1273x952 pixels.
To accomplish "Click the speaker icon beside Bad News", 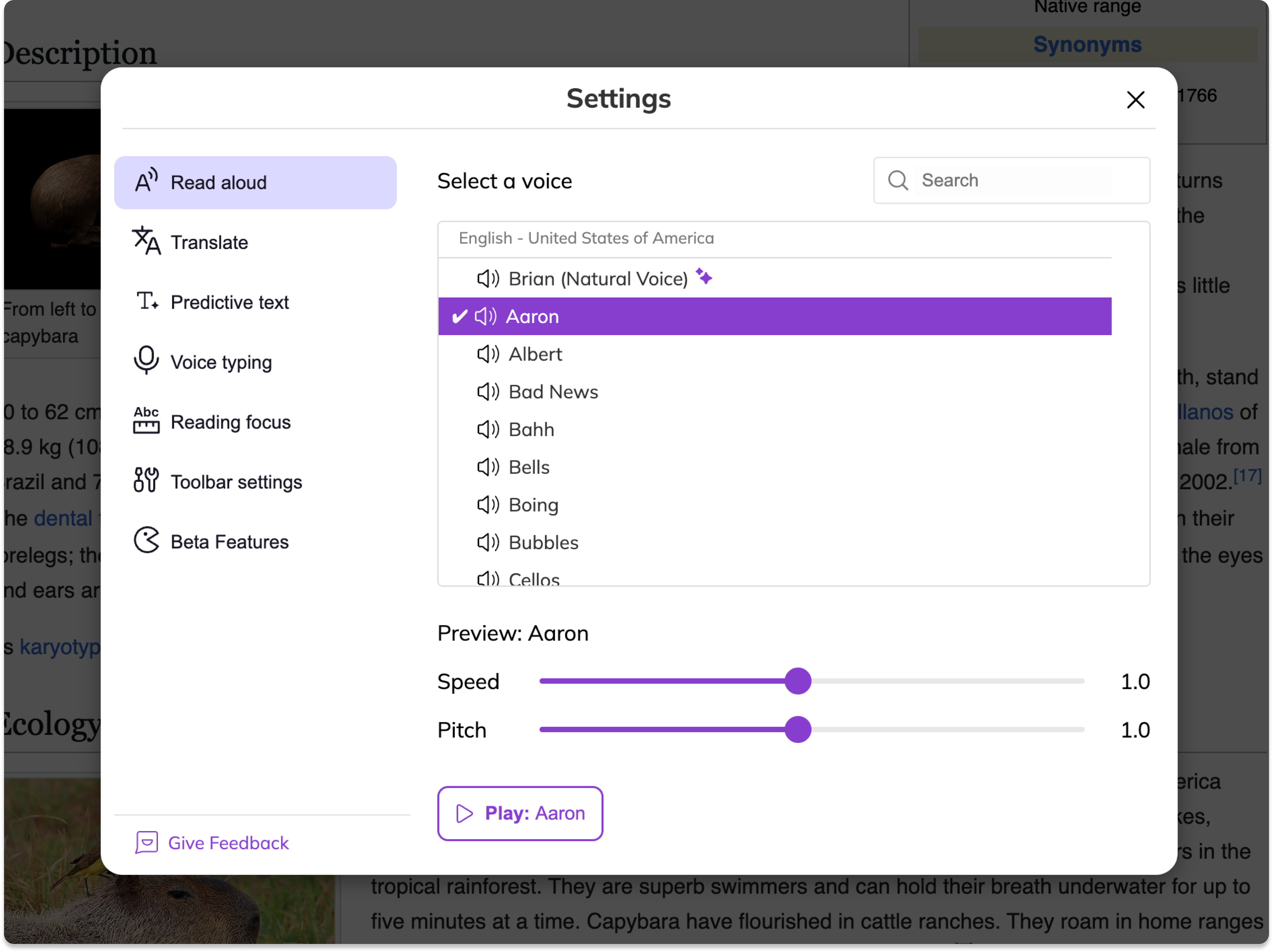I will 488,391.
